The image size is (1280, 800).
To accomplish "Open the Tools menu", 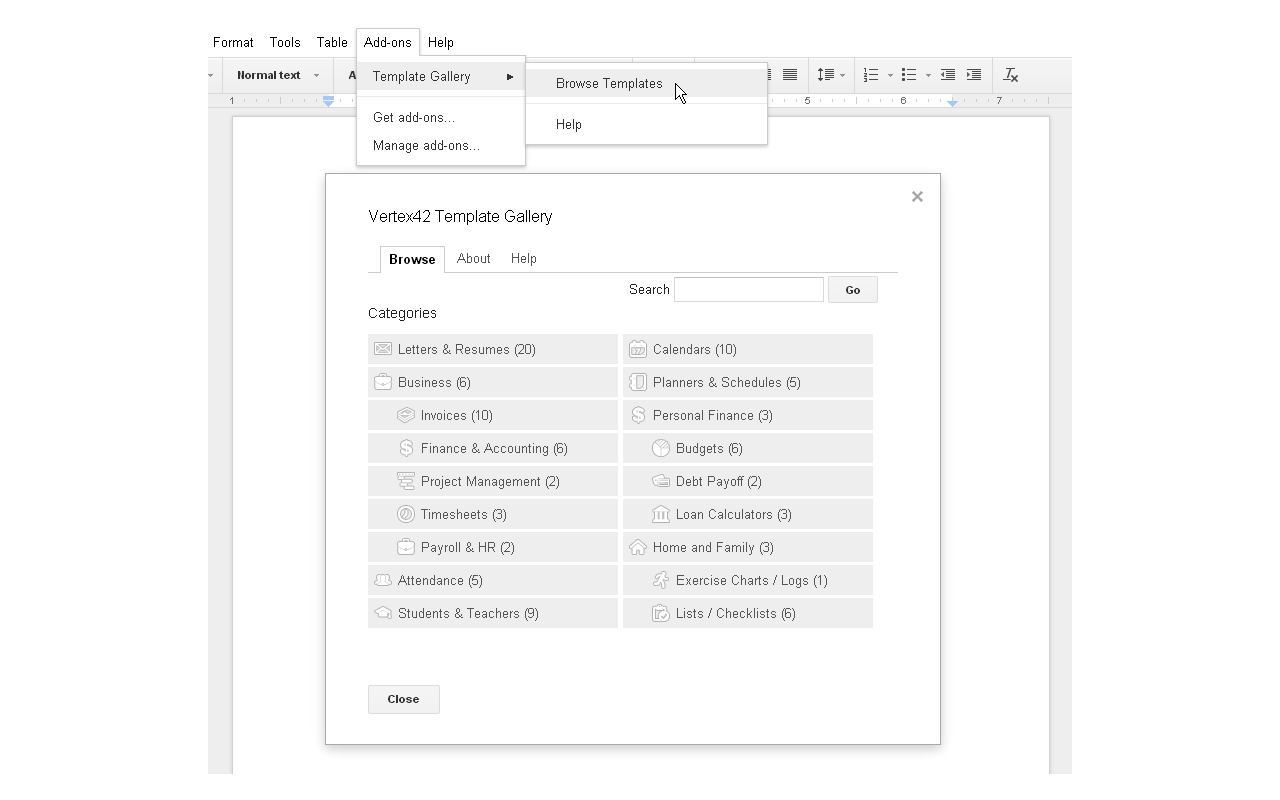I will pos(285,42).
